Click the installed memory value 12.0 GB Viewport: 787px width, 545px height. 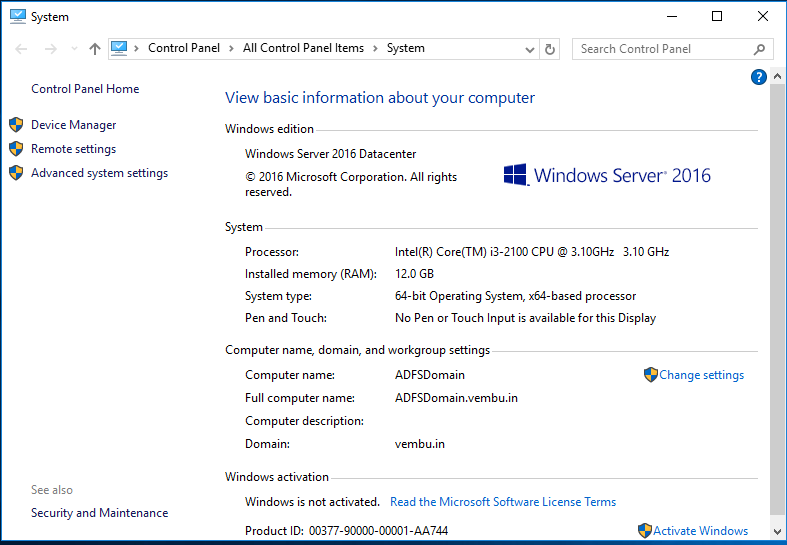point(414,274)
